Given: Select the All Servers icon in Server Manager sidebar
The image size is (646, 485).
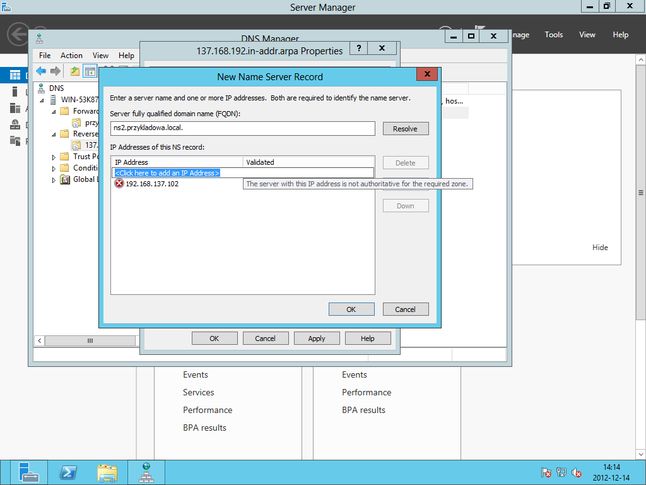Looking at the screenshot, I should coord(15,108).
